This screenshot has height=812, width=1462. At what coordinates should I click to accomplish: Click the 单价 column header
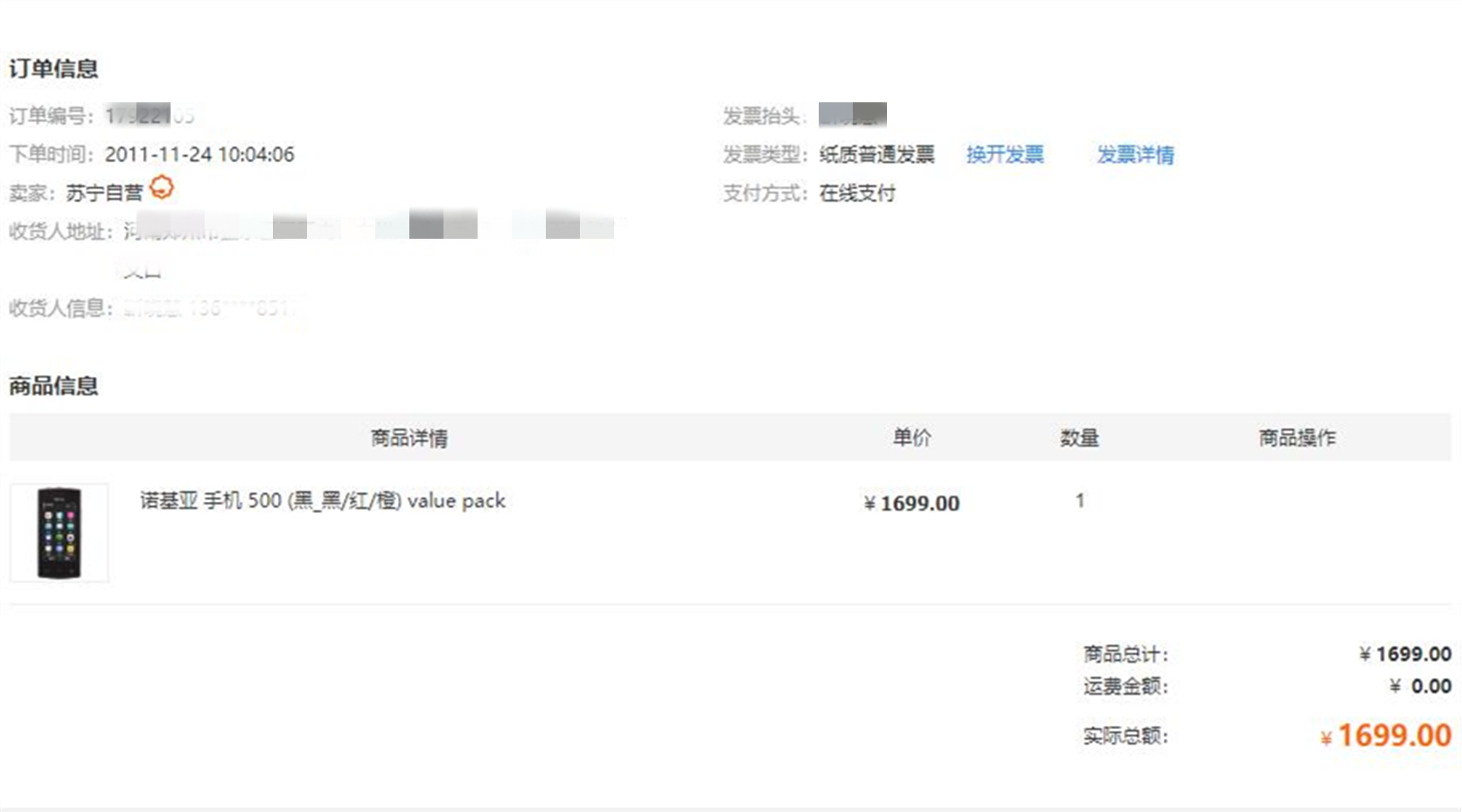click(913, 437)
